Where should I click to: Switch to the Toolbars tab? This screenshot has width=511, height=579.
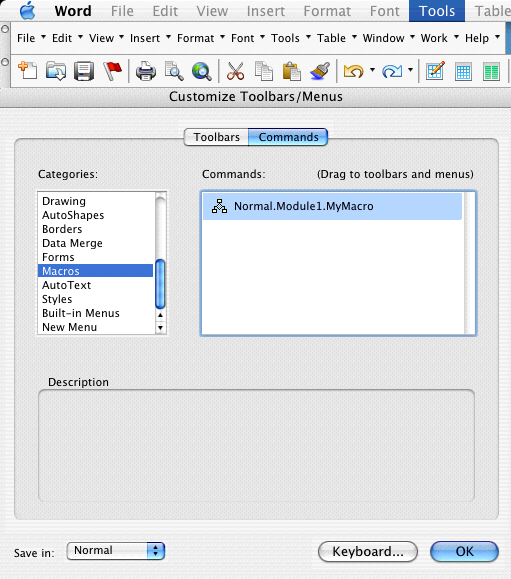coord(216,137)
